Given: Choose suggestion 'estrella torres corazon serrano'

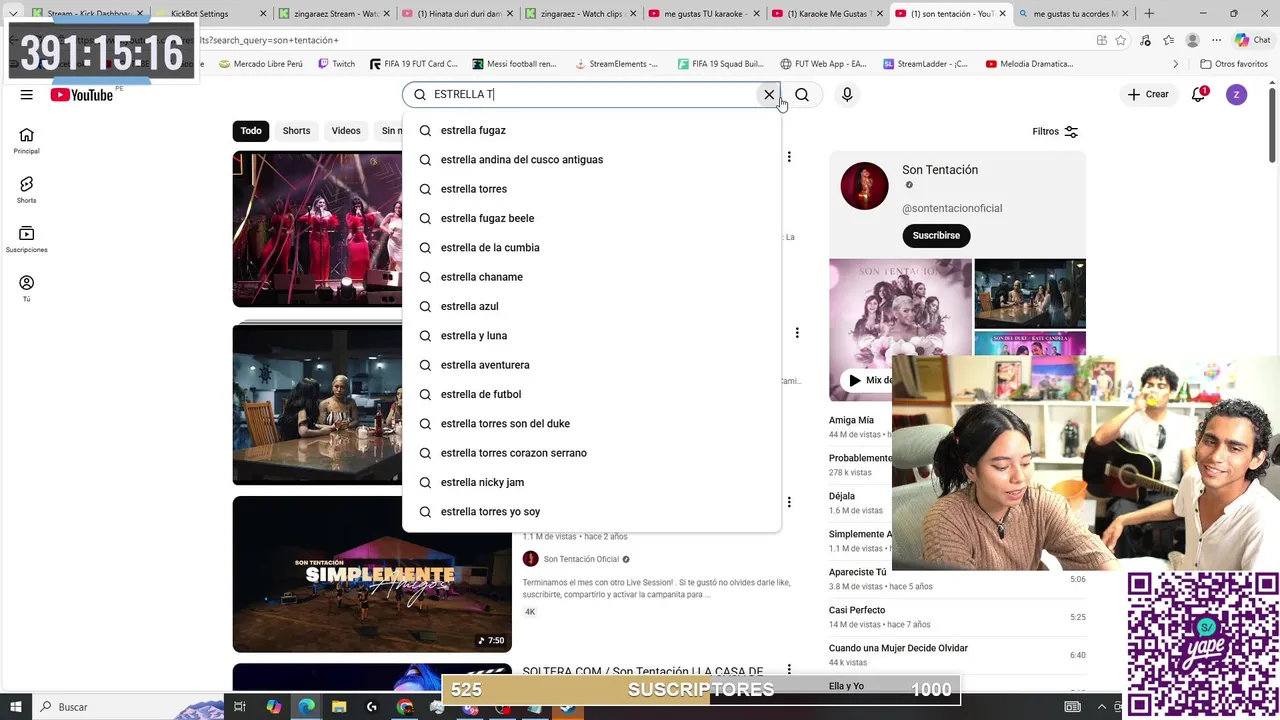Looking at the screenshot, I should (591, 453).
